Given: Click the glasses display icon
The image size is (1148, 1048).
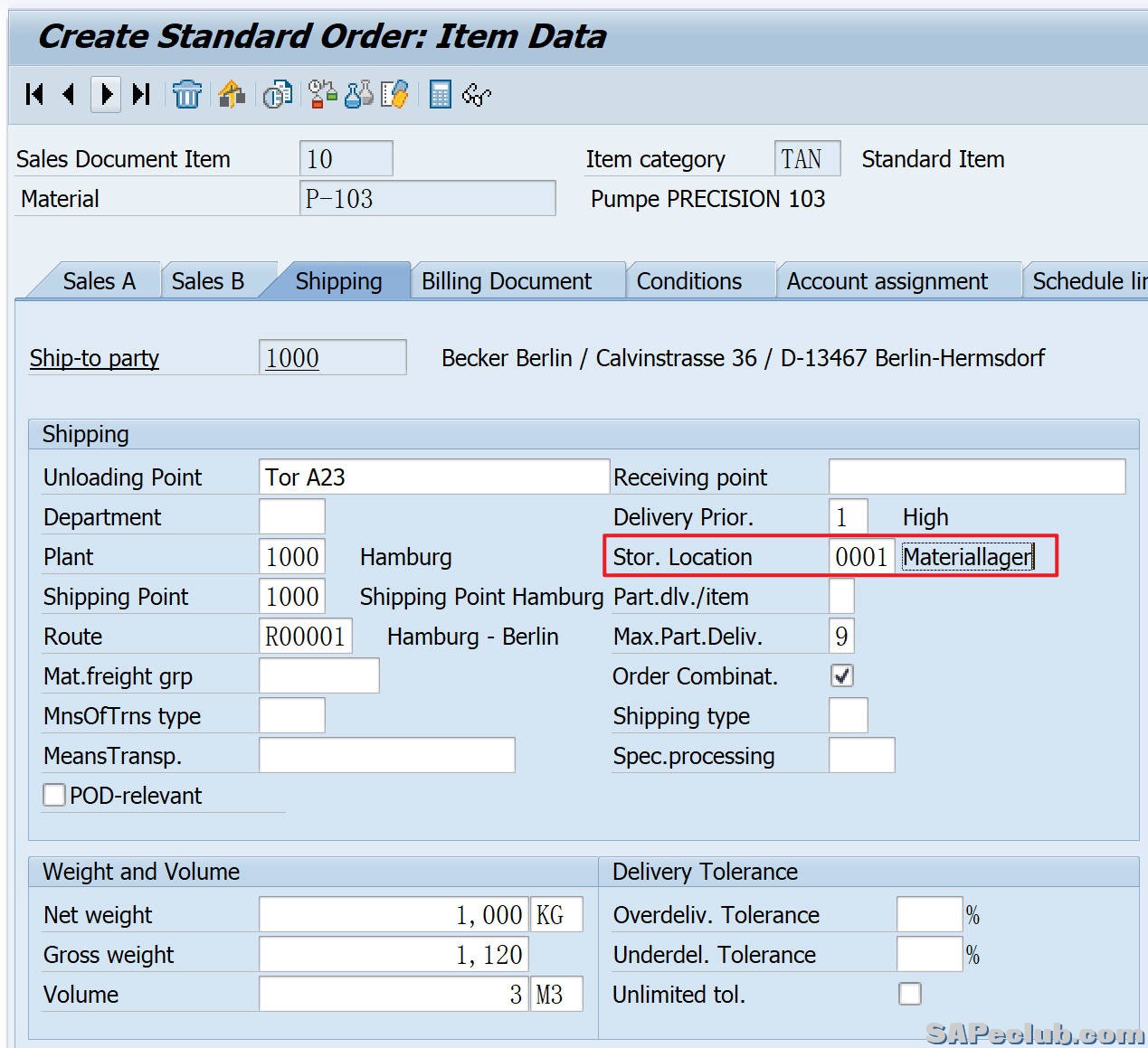Looking at the screenshot, I should point(476,94).
